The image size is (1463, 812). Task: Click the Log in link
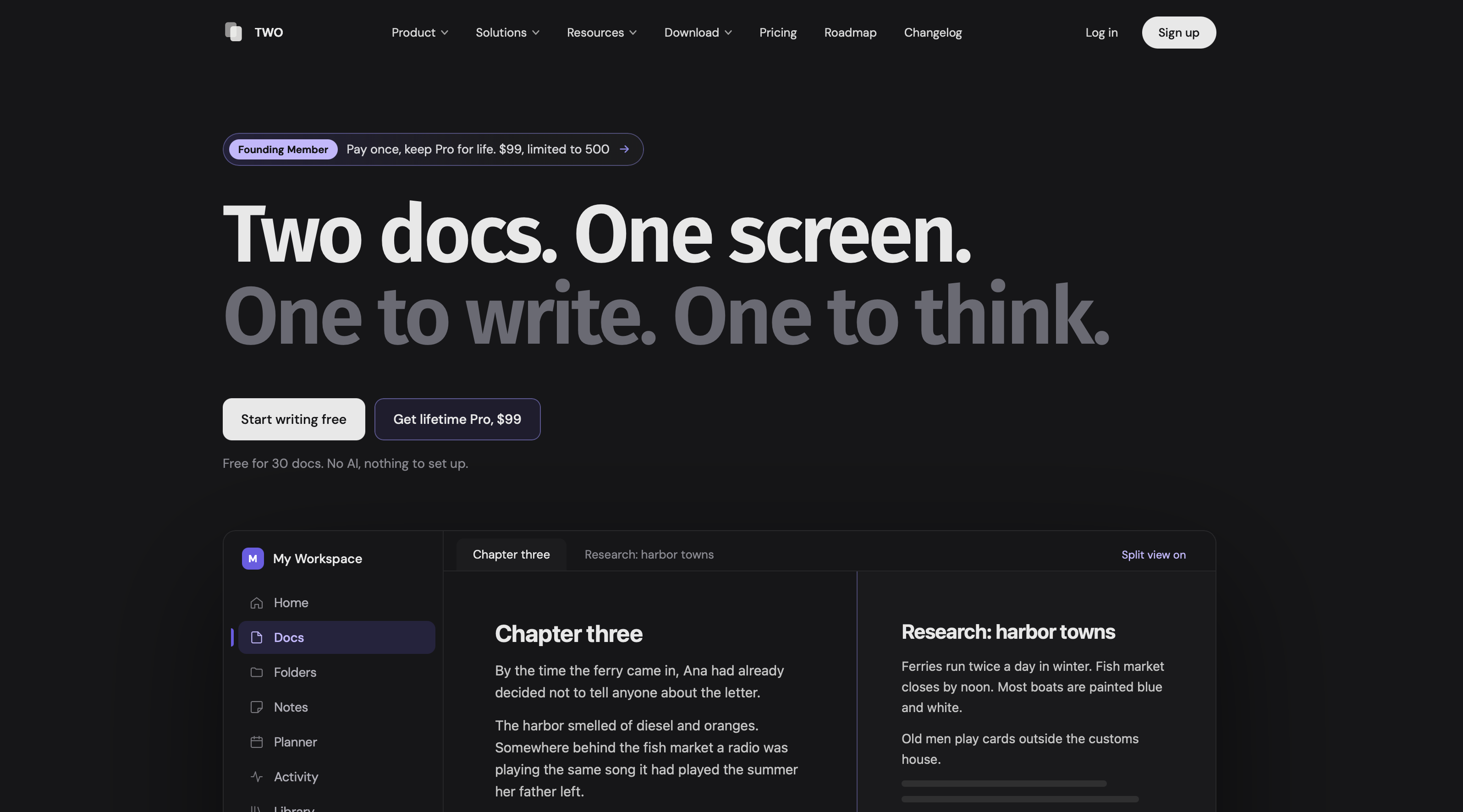point(1101,33)
